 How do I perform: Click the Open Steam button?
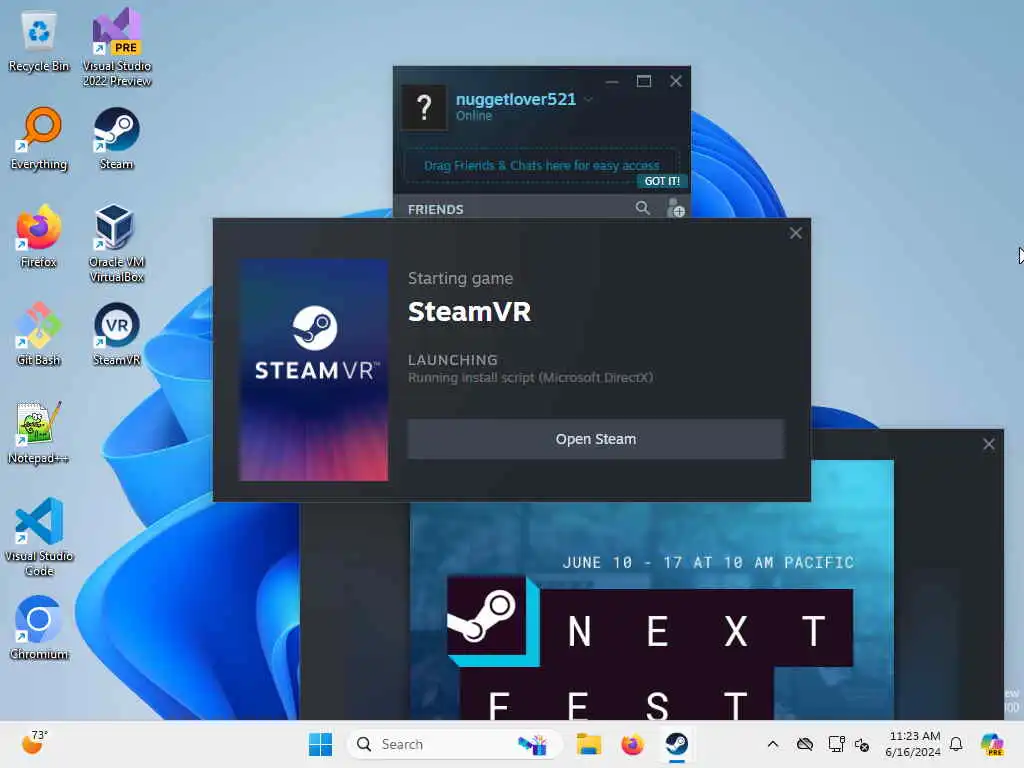coord(596,439)
